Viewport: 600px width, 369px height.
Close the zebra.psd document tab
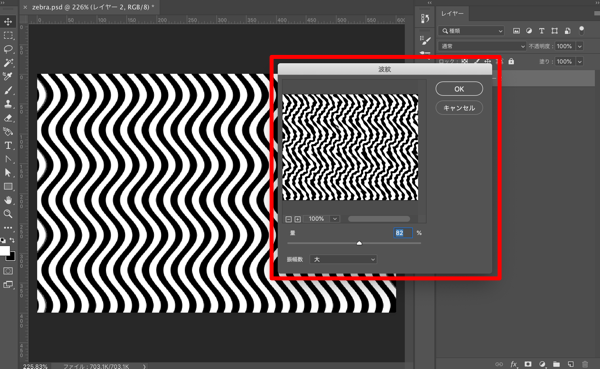[x=25, y=7]
